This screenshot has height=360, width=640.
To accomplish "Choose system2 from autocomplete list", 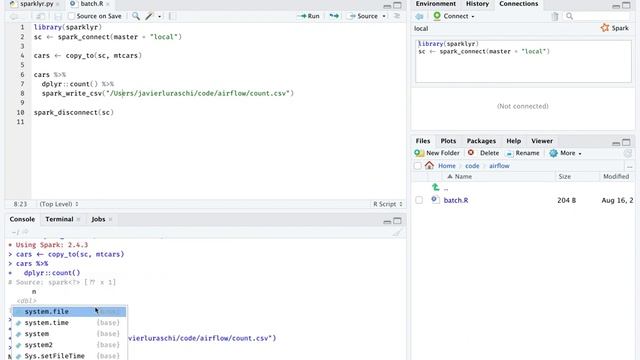I will pos(69,345).
